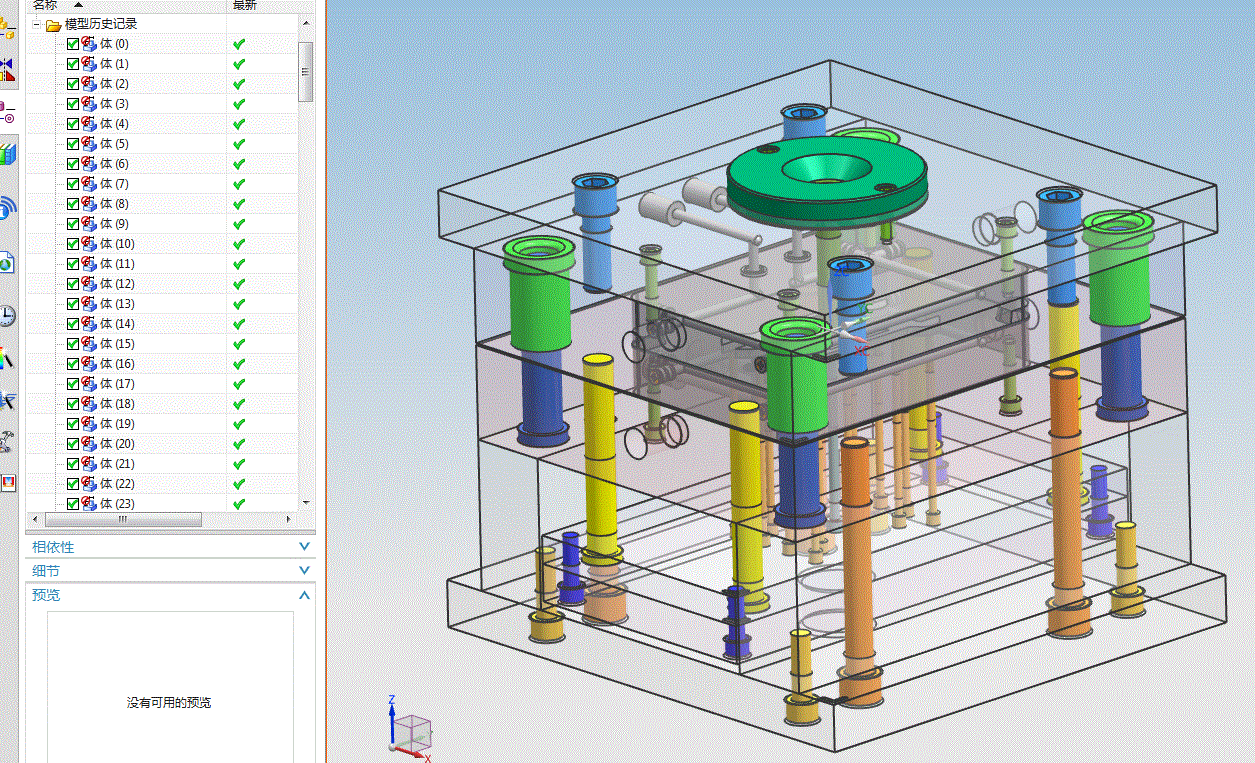1255x763 pixels.
Task: Open the Process Studio sidebar tab
Action: 7,400
